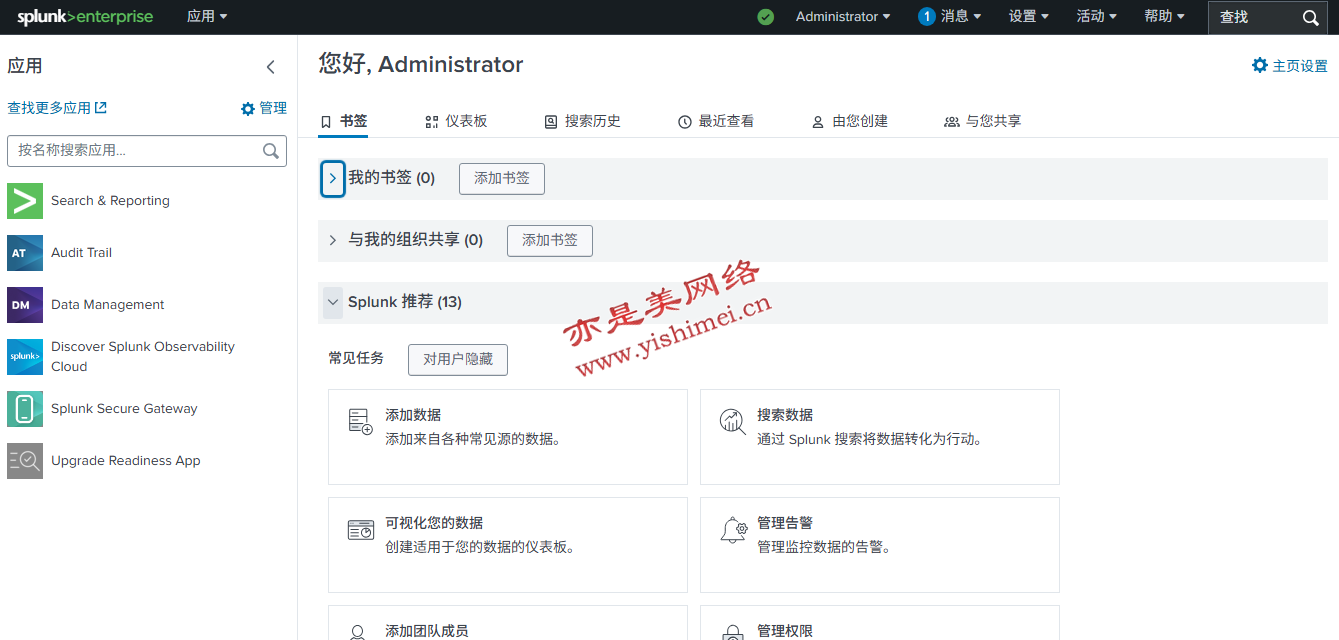Click 添加来自各种常见源的数据 description text
Image resolution: width=1339 pixels, height=640 pixels.
tap(473, 439)
